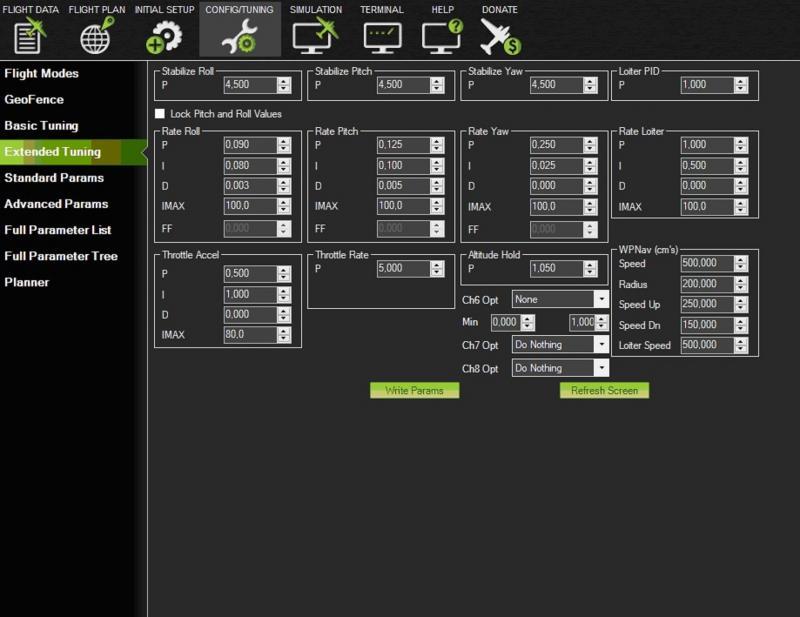Click the Donate airplane icon

(x=500, y=36)
